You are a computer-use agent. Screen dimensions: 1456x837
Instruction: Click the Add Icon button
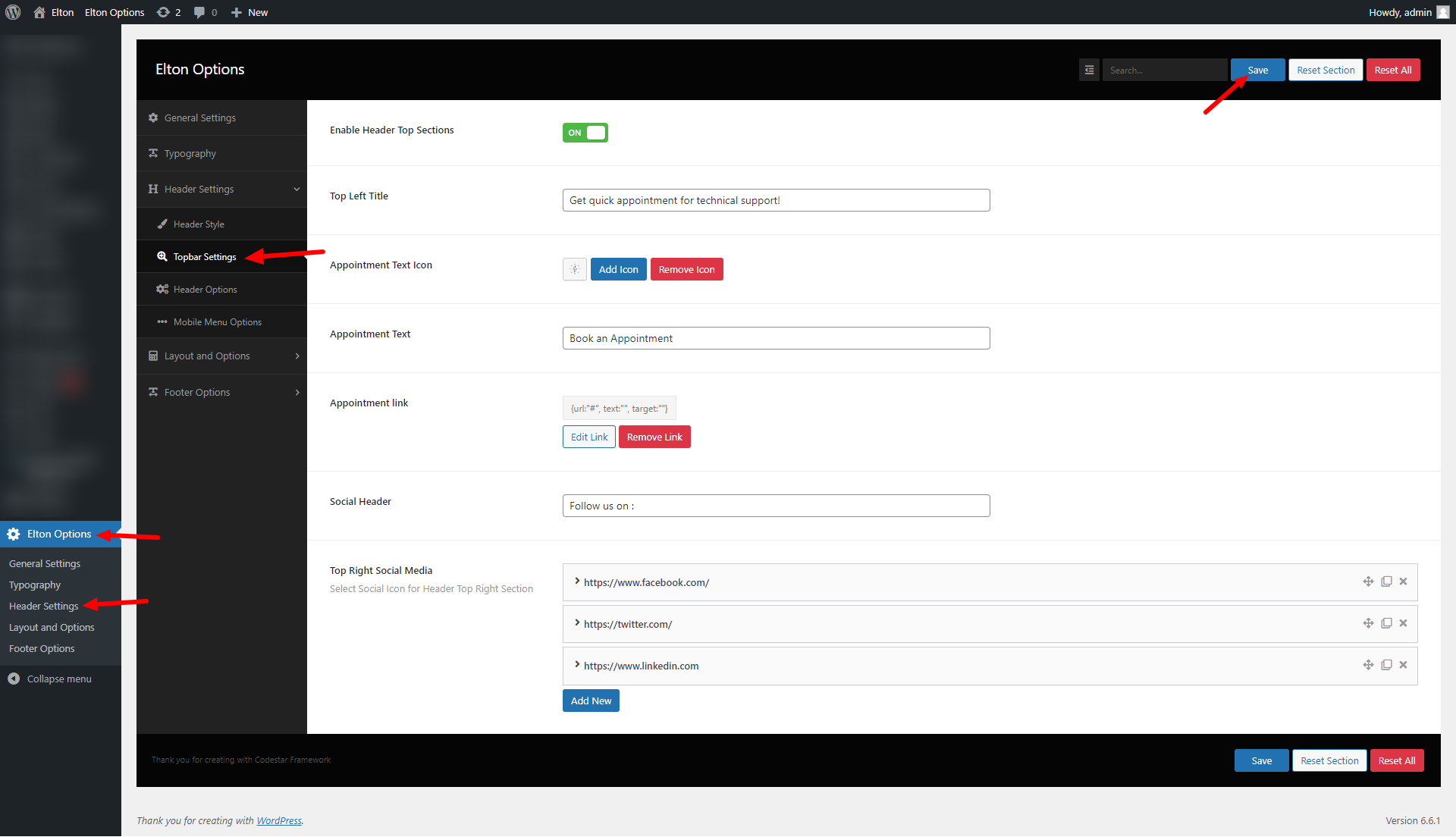click(x=618, y=269)
